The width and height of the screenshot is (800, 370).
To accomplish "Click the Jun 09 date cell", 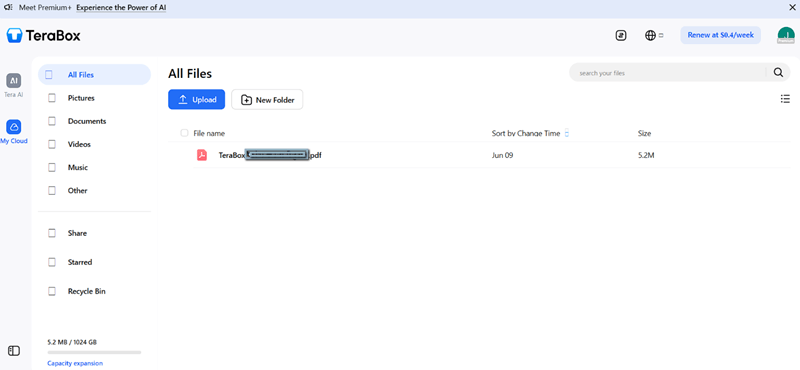I will coord(502,155).
